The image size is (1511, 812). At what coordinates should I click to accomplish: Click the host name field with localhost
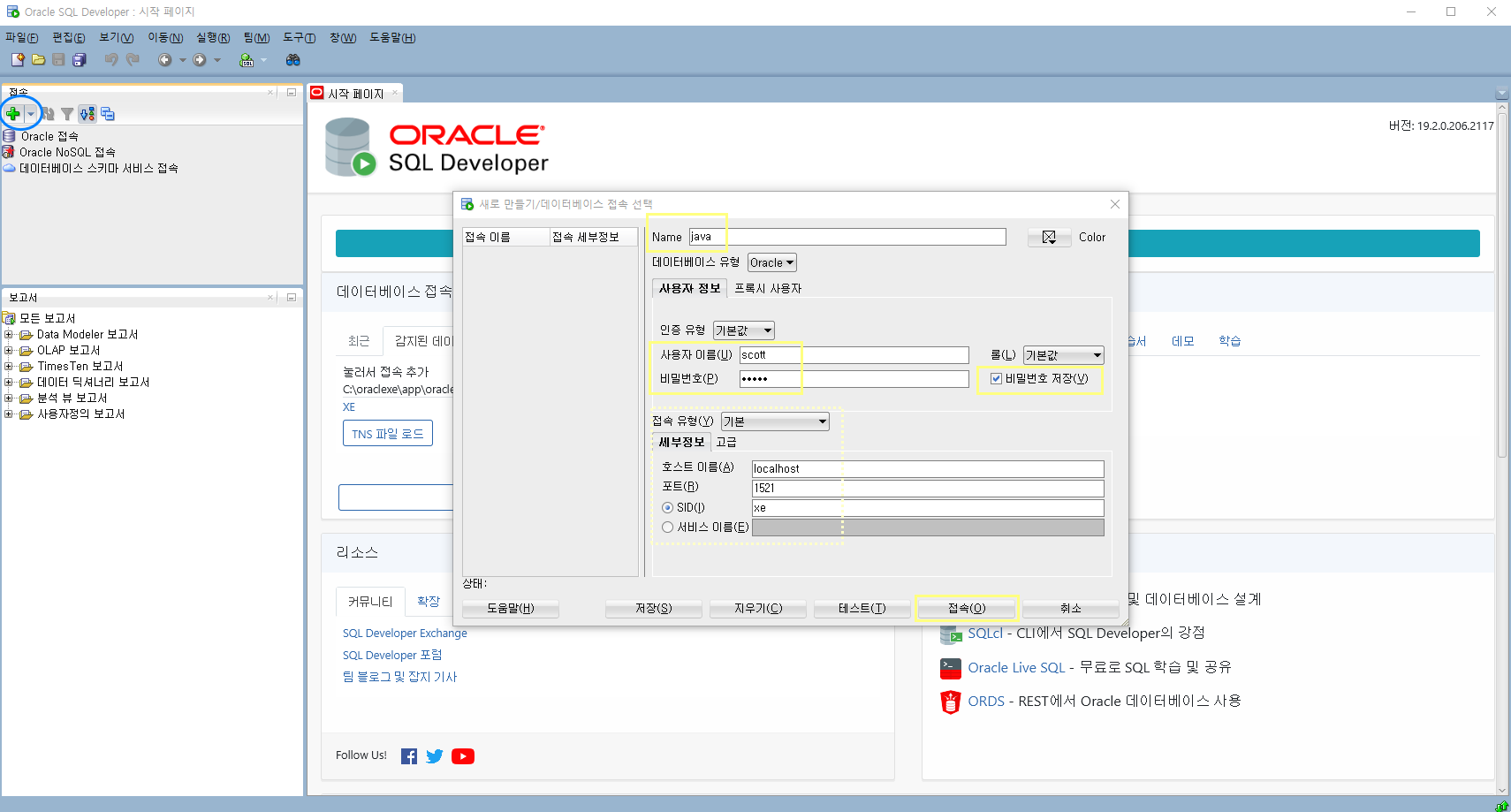point(928,469)
